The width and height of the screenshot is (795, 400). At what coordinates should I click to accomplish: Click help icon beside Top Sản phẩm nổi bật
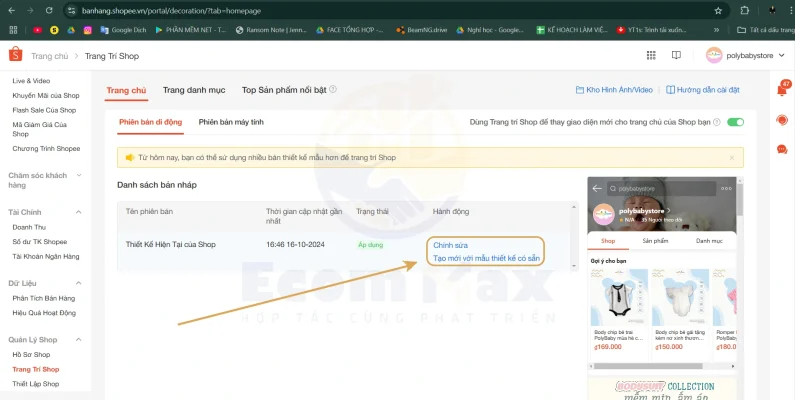[333, 89]
